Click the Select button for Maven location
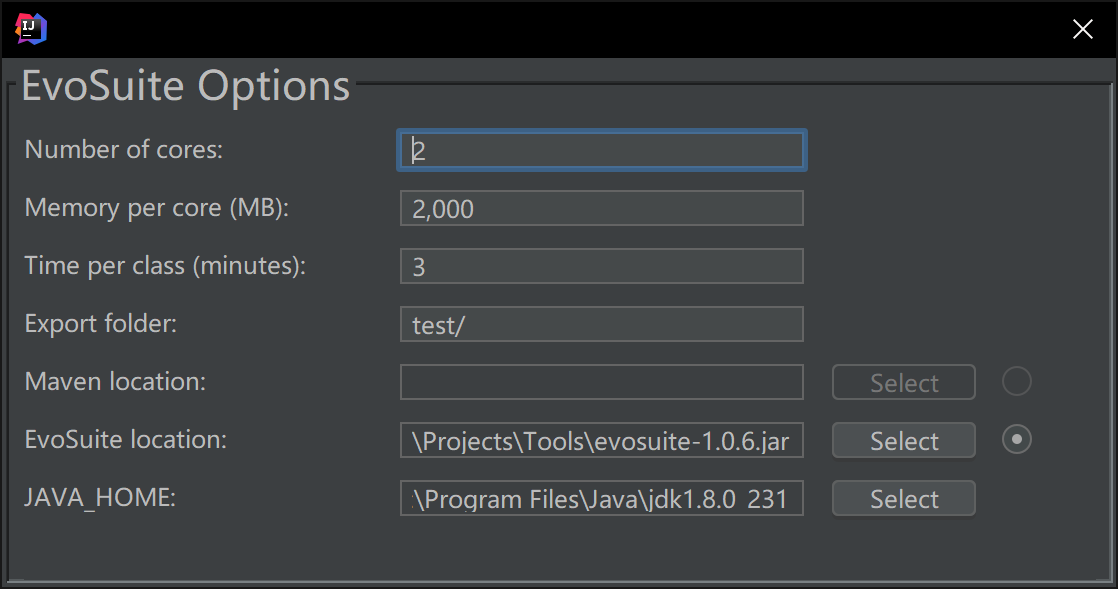The image size is (1118, 589). [903, 382]
